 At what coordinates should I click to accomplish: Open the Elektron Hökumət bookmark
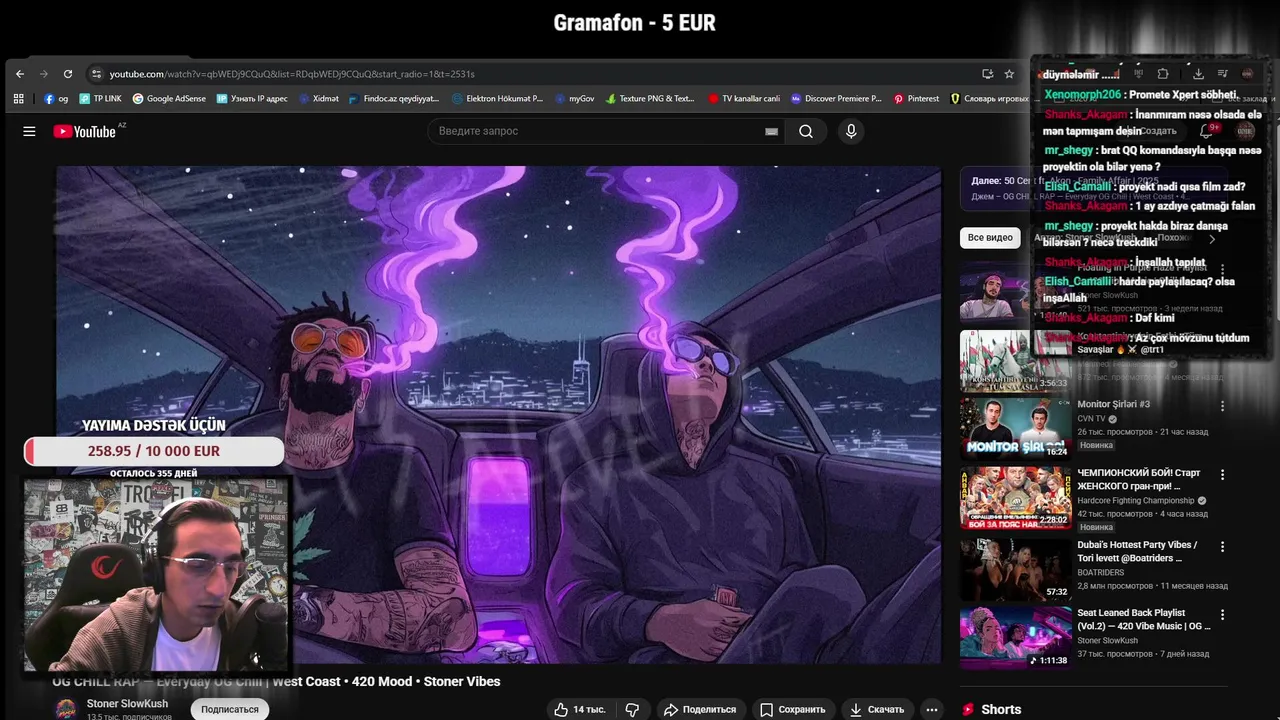497,99
